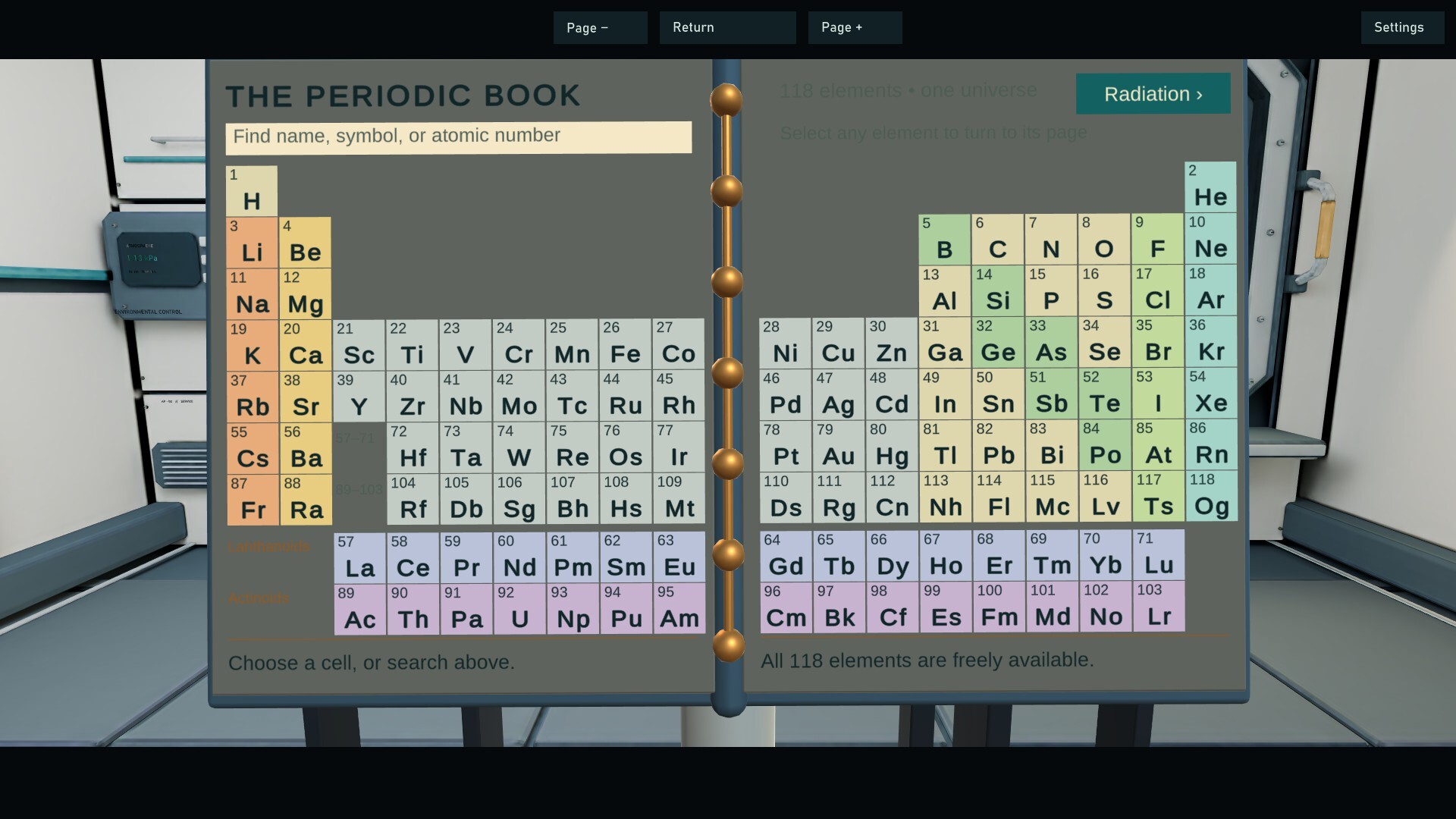1456x819 pixels.
Task: Select the Europium (Eu) cell
Action: point(679,557)
